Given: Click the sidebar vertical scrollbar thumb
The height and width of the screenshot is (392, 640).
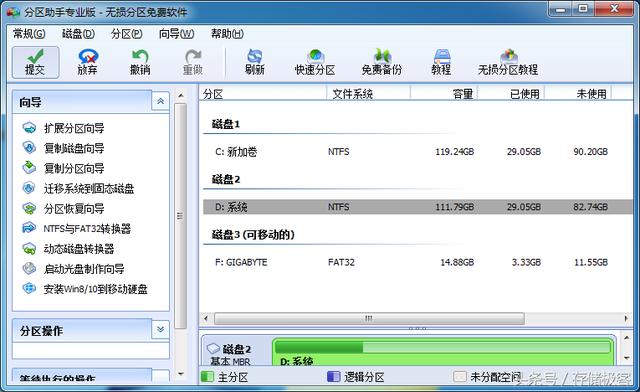Looking at the screenshot, I should tap(180, 216).
